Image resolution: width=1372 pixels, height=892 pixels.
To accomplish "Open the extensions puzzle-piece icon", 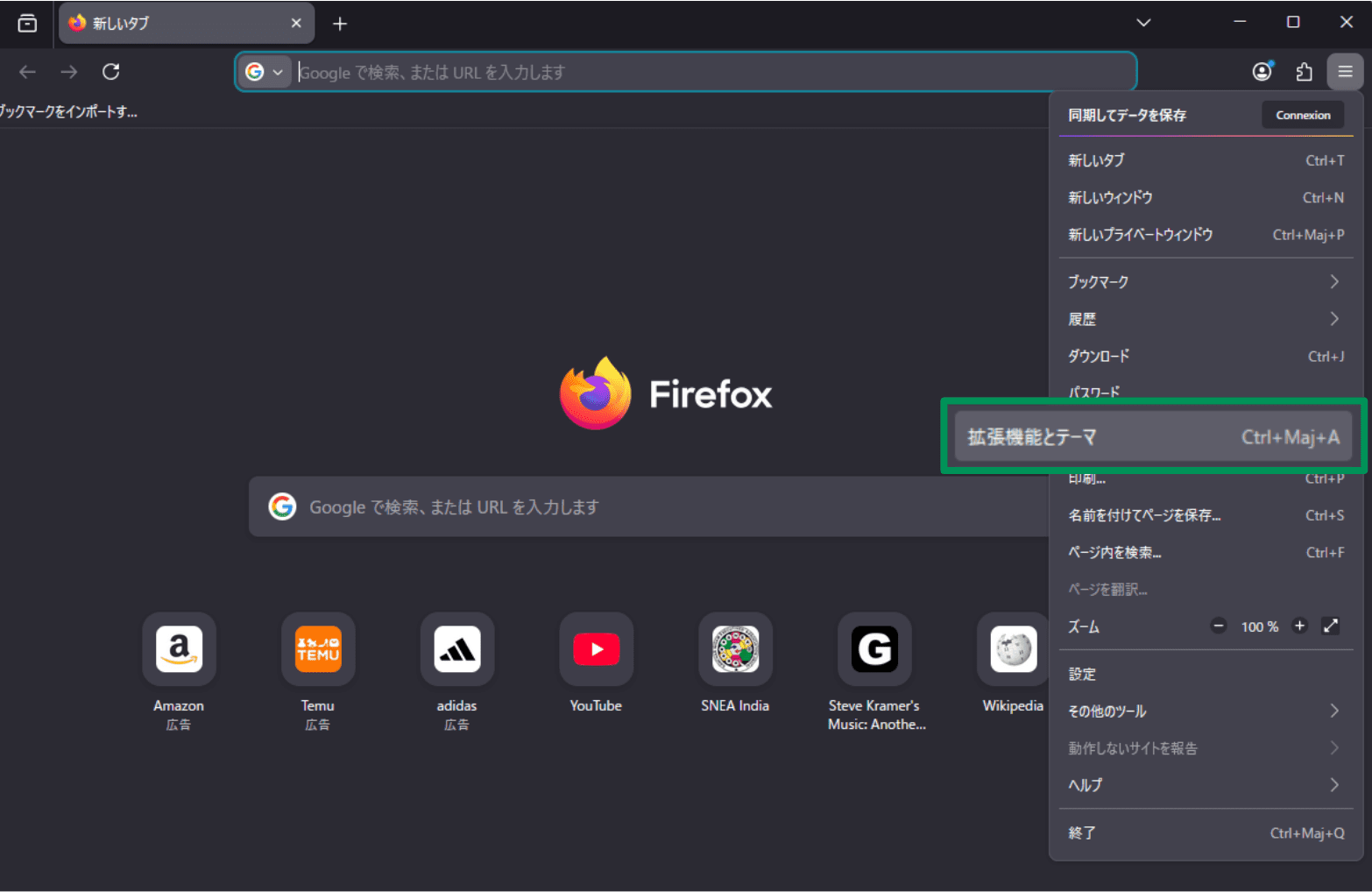I will click(x=1304, y=71).
